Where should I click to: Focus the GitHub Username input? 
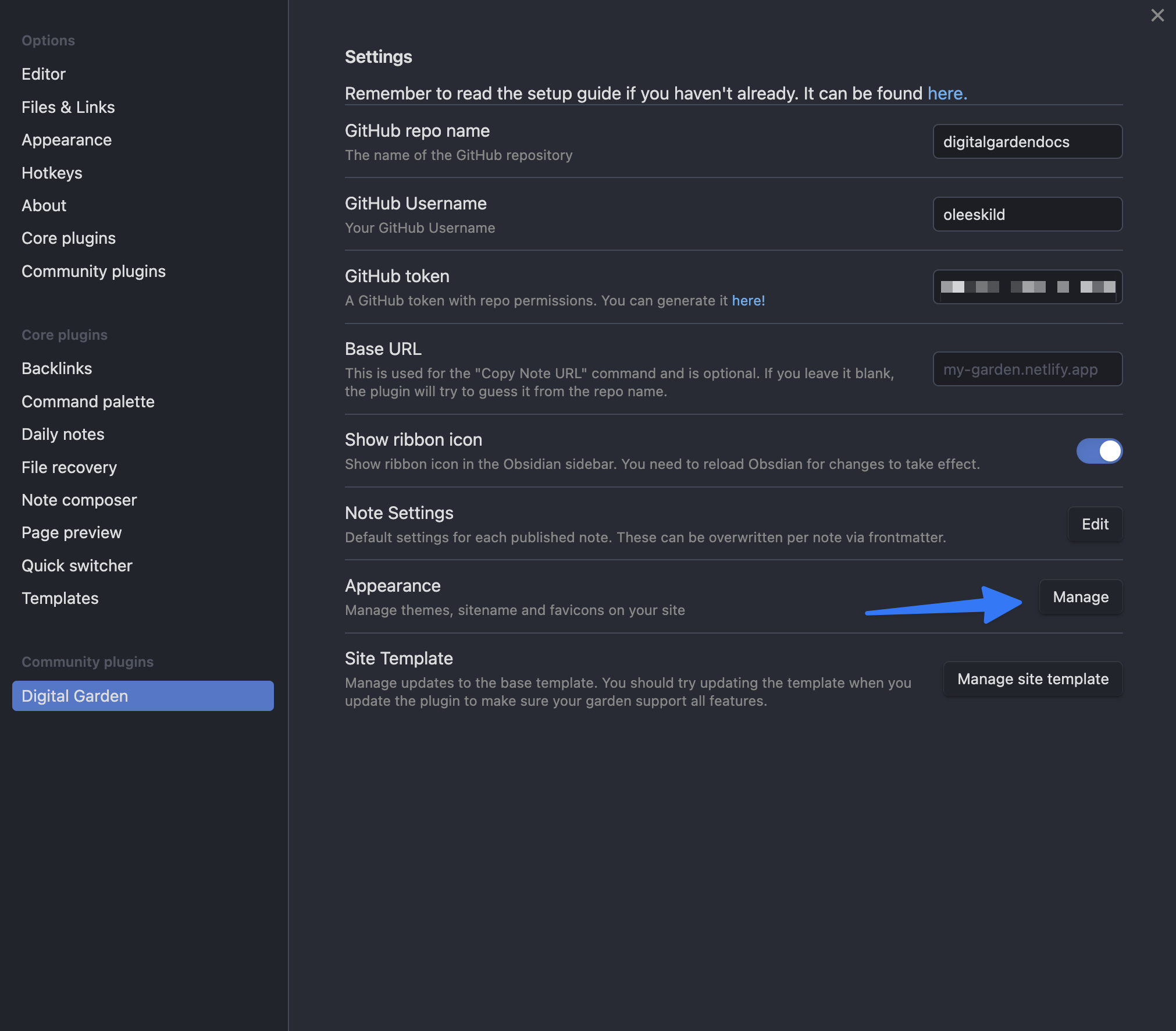(x=1027, y=215)
